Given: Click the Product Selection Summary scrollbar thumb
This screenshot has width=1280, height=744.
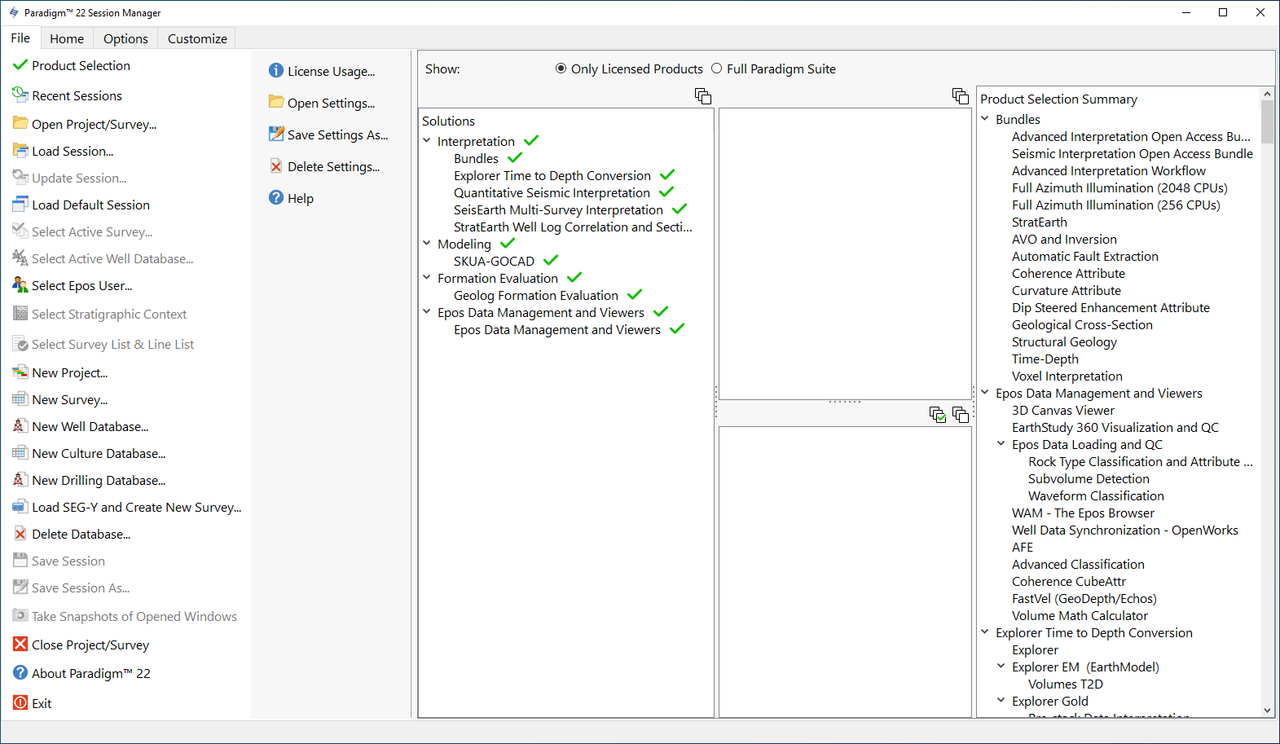Looking at the screenshot, I should (1267, 122).
